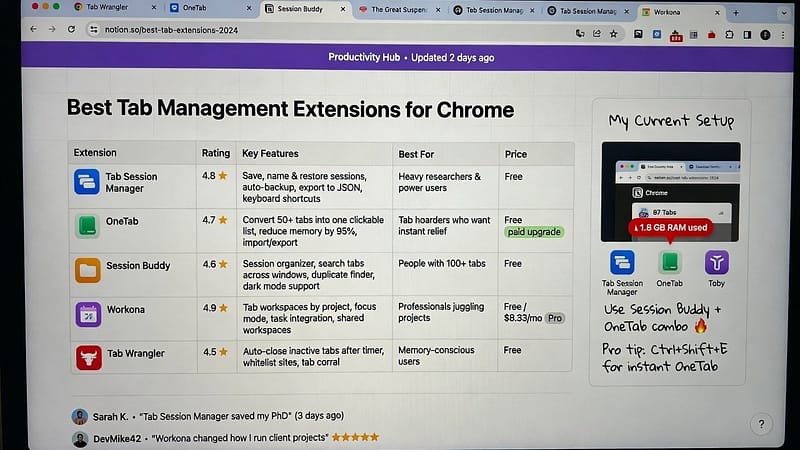Open the help question mark button
800x450 pixels.
tap(761, 424)
